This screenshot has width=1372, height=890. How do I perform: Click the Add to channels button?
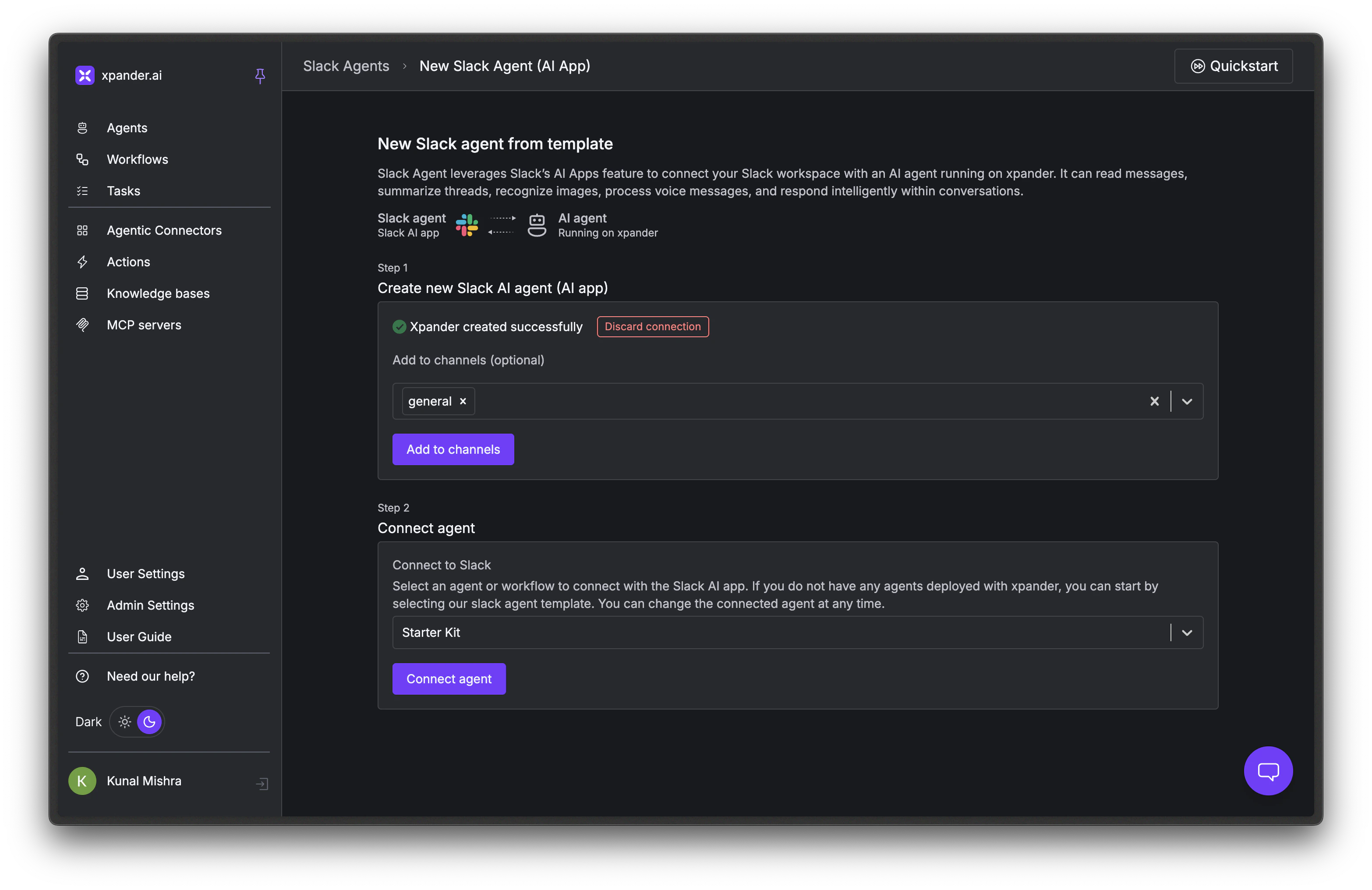[453, 449]
